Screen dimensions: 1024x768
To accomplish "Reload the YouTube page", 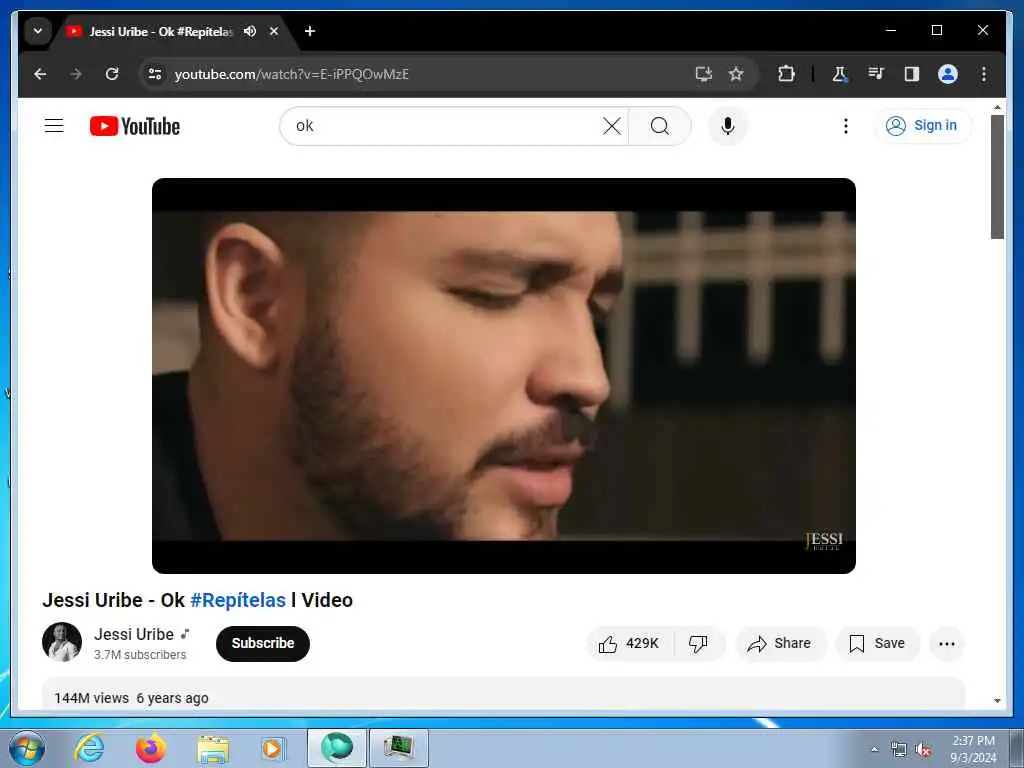I will point(112,74).
